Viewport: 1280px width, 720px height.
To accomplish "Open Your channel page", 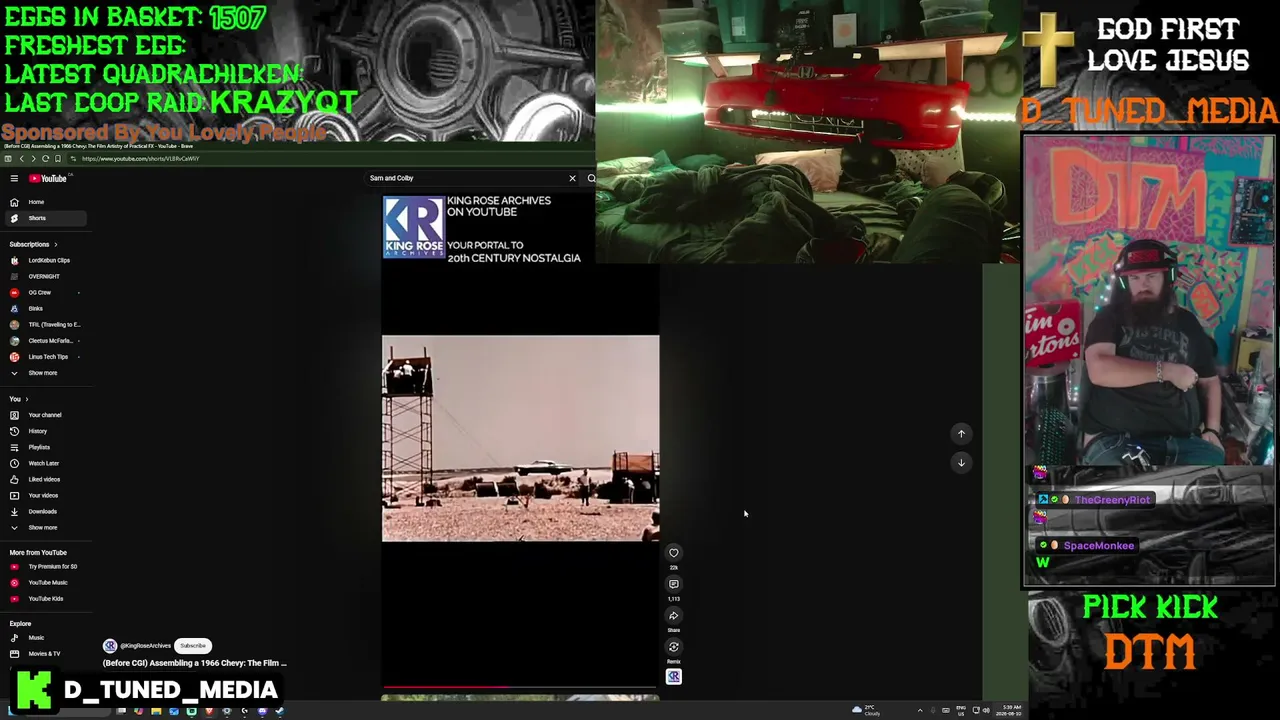I will [x=46, y=415].
